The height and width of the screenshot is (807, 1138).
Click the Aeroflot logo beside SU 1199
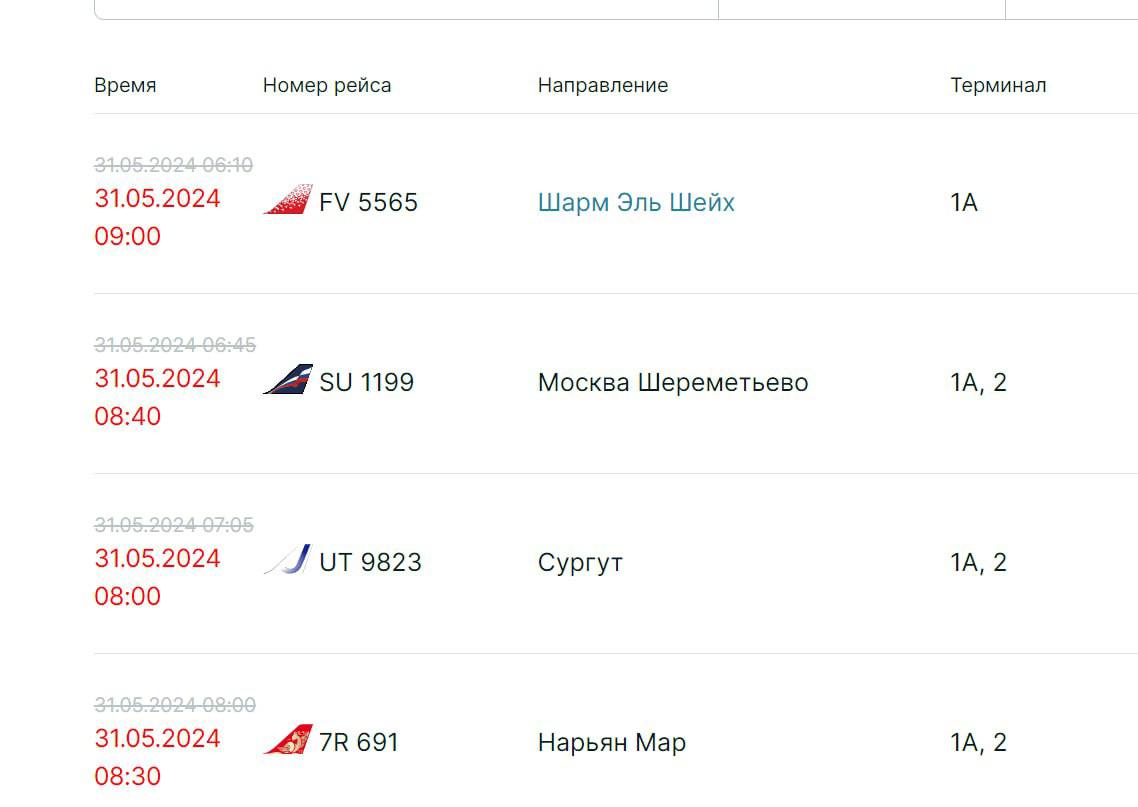[x=288, y=380]
